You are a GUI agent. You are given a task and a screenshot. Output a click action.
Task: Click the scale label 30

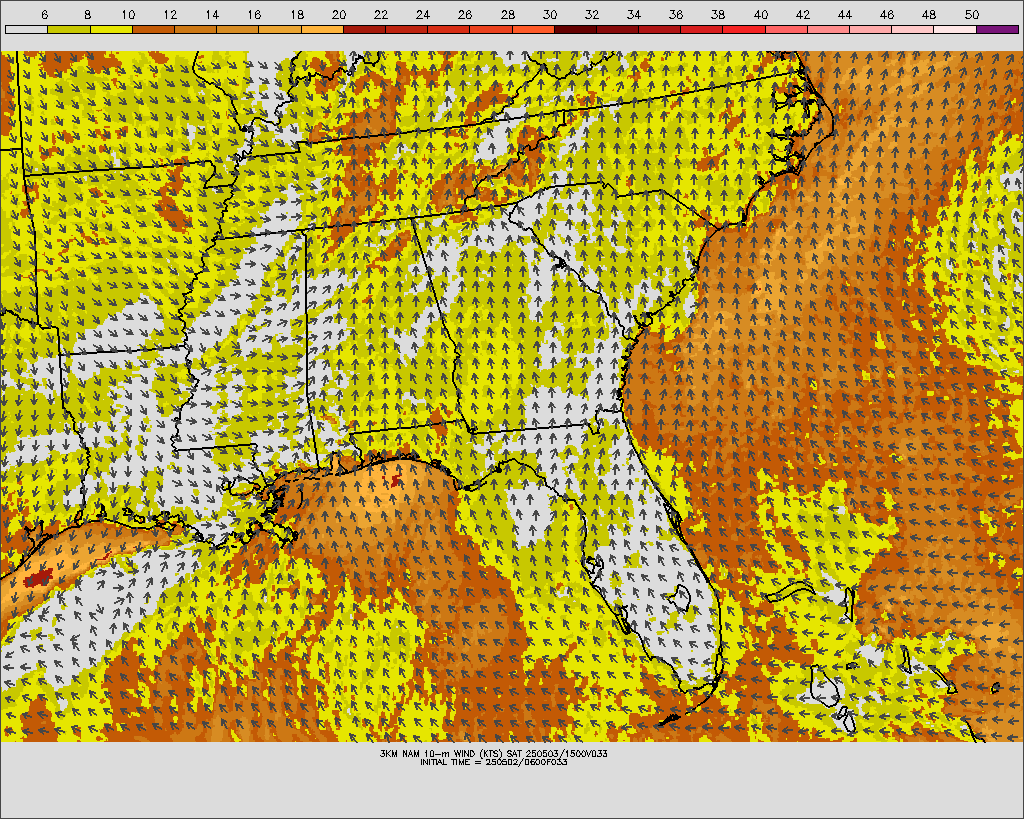[x=549, y=14]
